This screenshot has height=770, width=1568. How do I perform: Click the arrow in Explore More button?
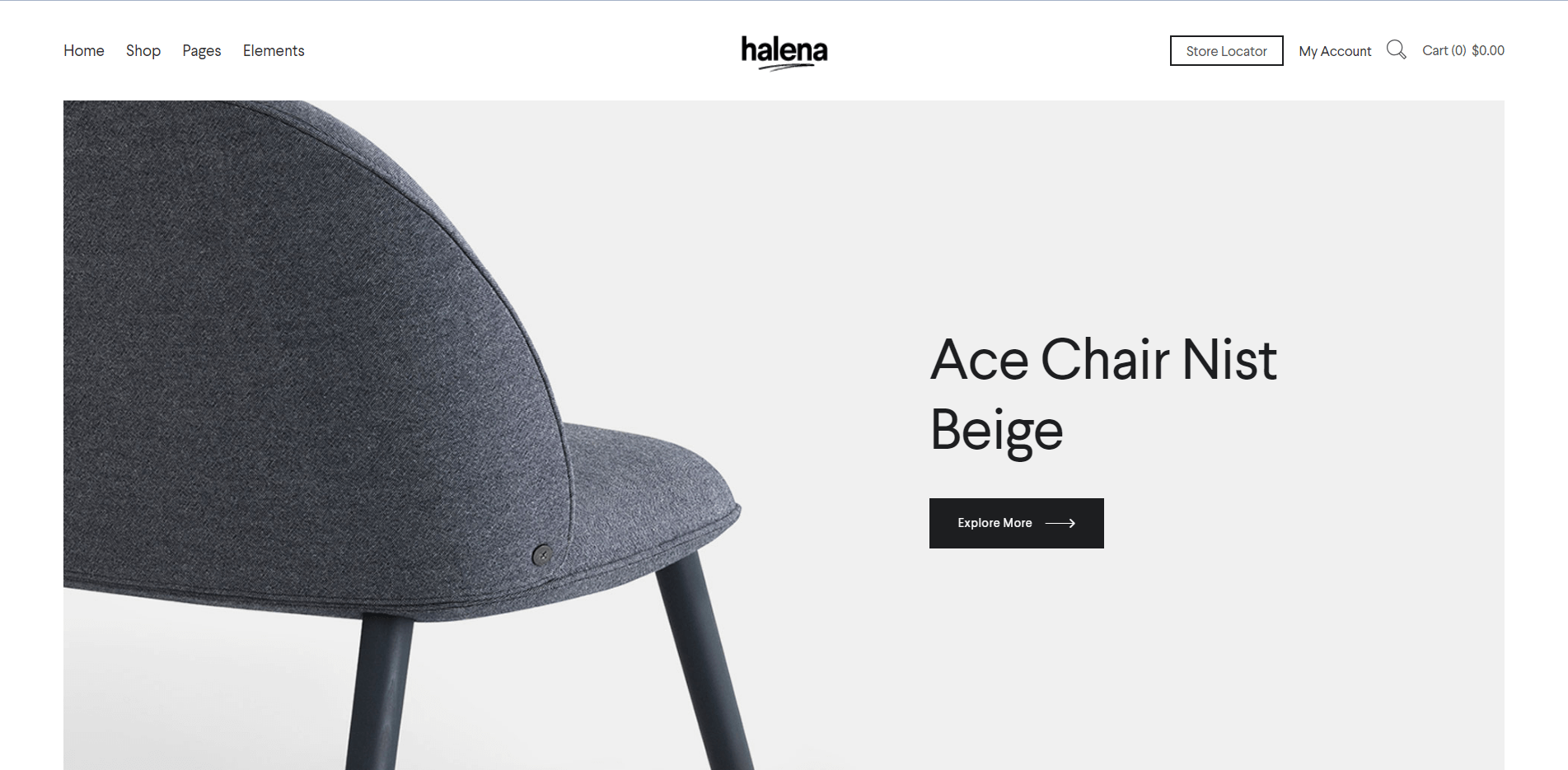(x=1060, y=523)
